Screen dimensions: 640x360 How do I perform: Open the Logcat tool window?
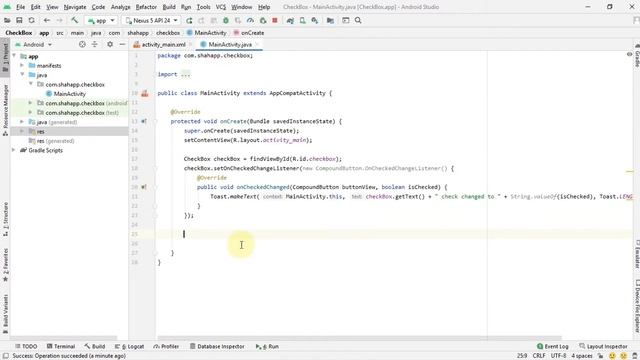(x=129, y=346)
